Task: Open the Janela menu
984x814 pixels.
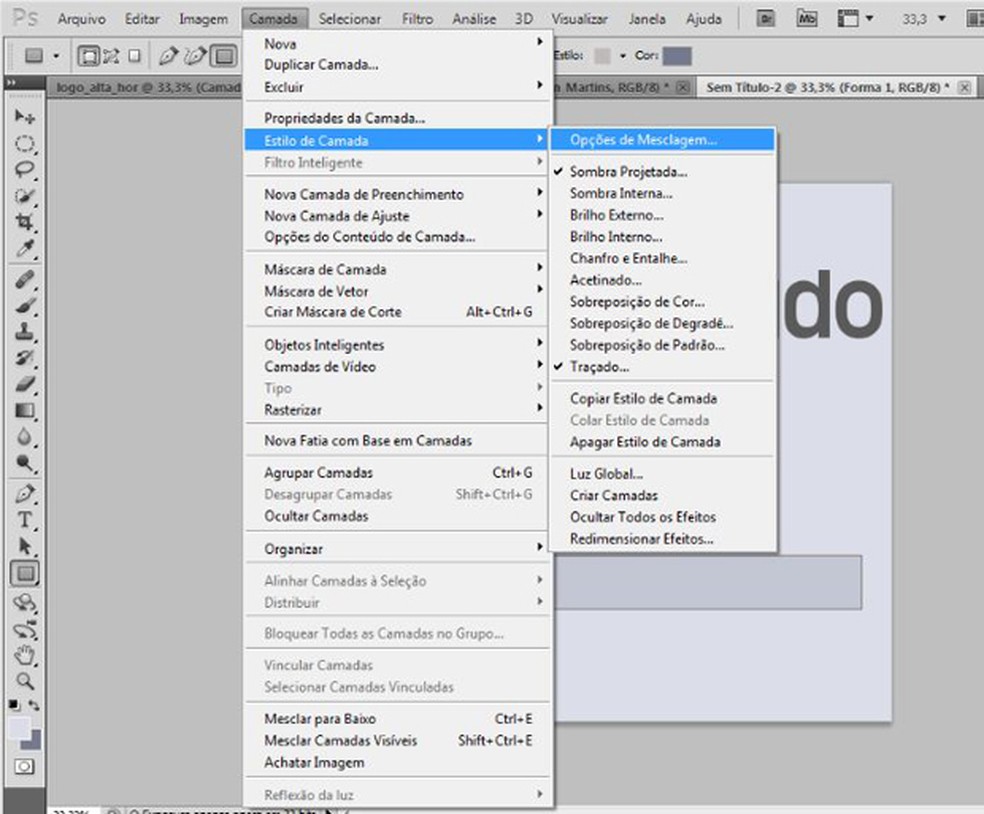Action: pos(647,19)
